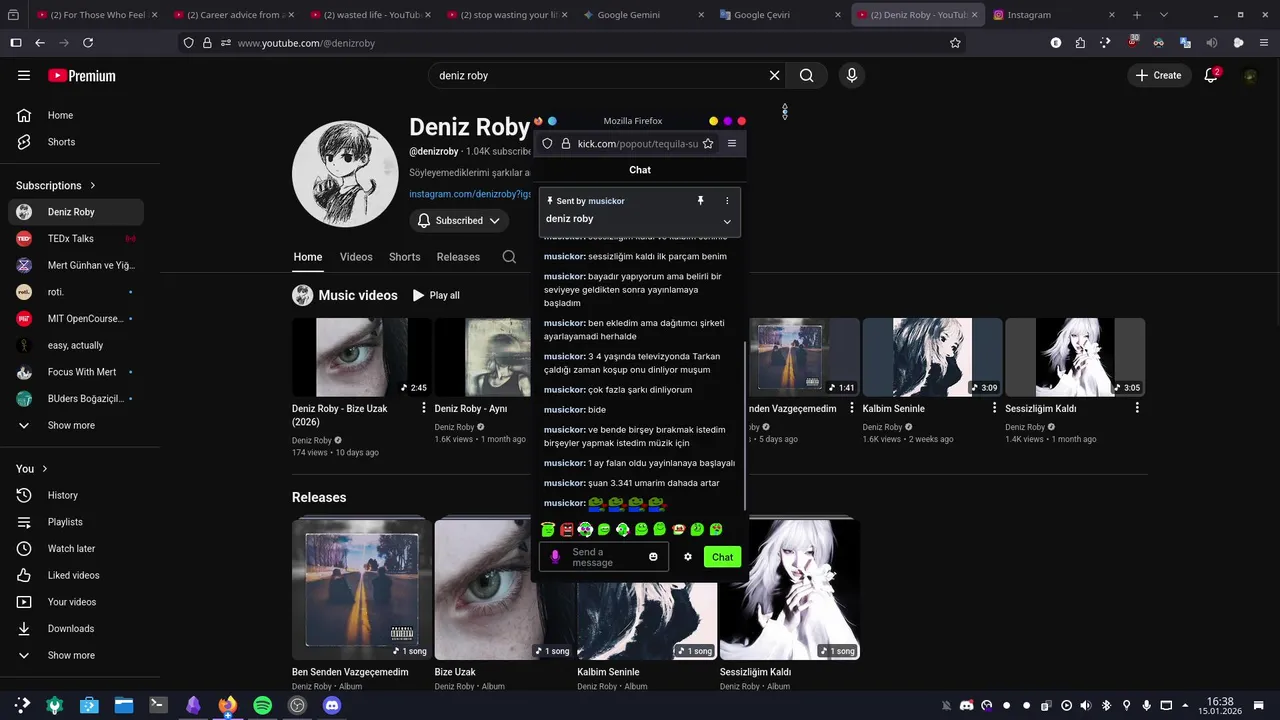Start voice search with microphone icon
This screenshot has height=720, width=1280.
pos(852,75)
